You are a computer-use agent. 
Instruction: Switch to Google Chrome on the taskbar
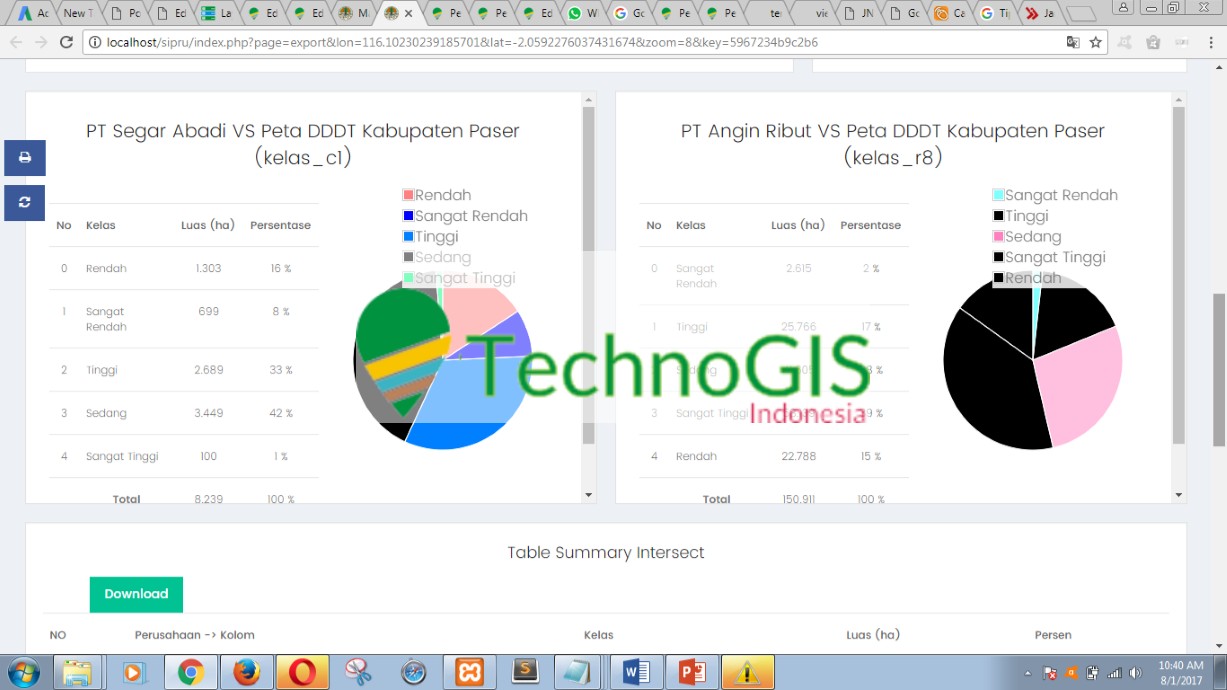pyautogui.click(x=190, y=672)
